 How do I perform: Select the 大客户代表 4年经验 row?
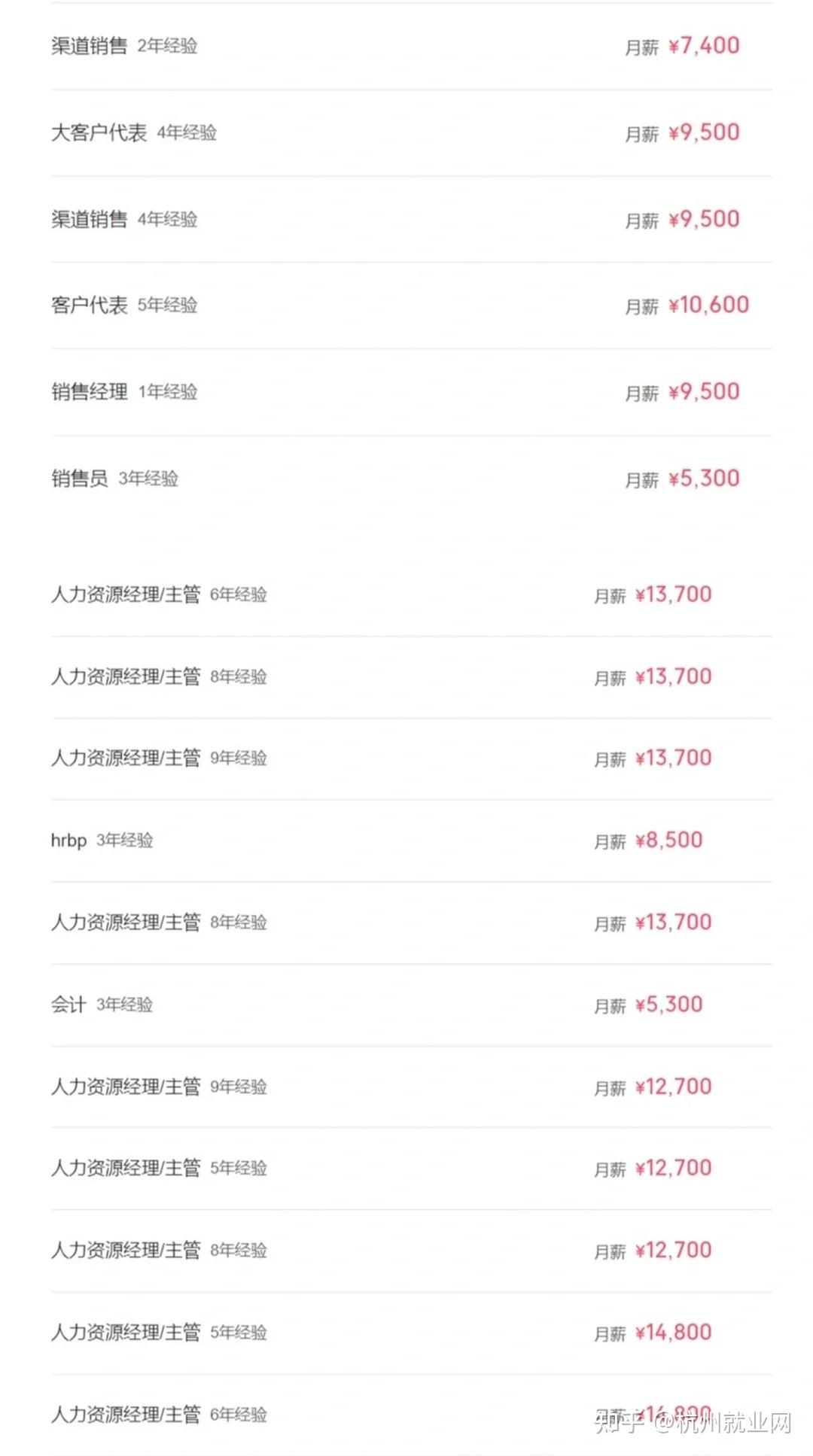[x=412, y=133]
